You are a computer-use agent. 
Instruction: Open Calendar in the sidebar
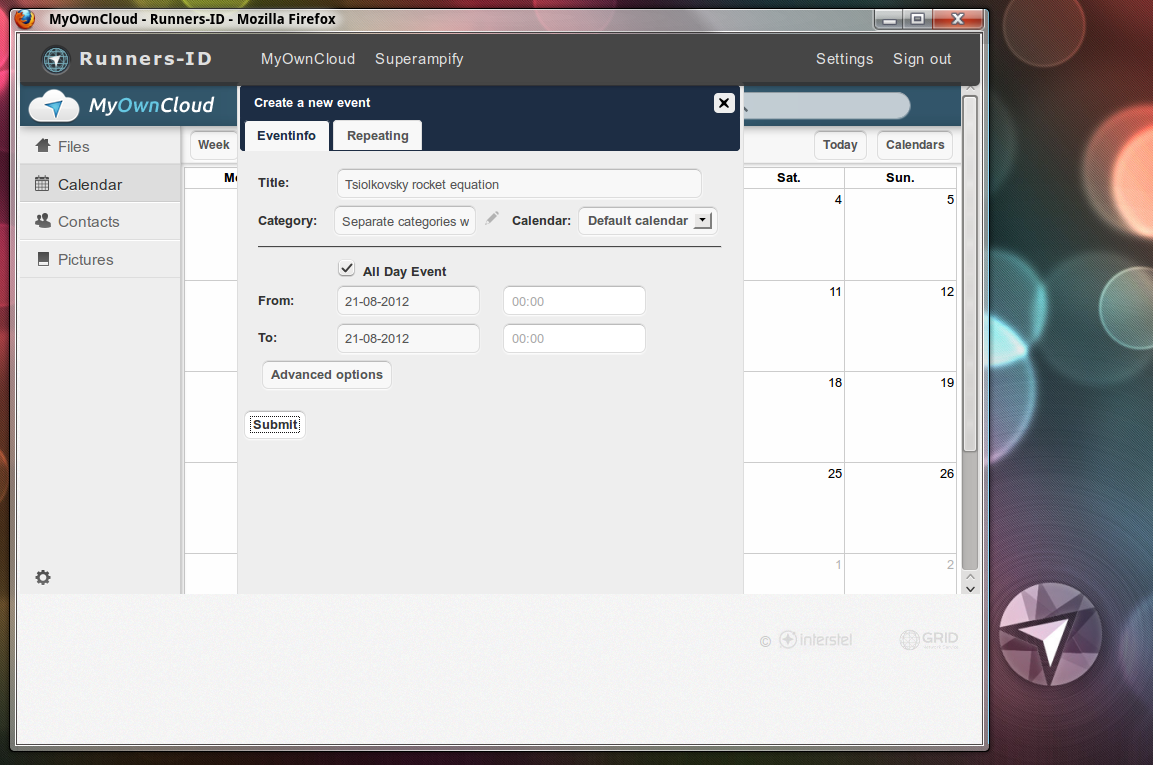click(100, 184)
